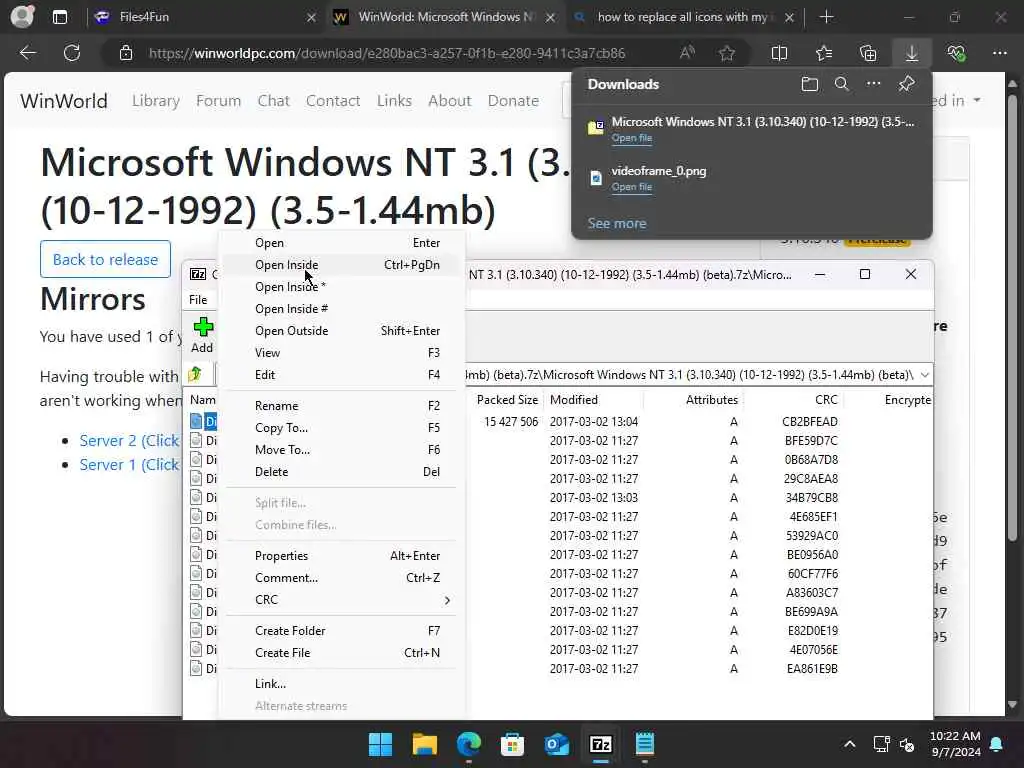Open downloads folder icon in Downloads panel
Image resolution: width=1024 pixels, height=768 pixels.
click(x=810, y=84)
